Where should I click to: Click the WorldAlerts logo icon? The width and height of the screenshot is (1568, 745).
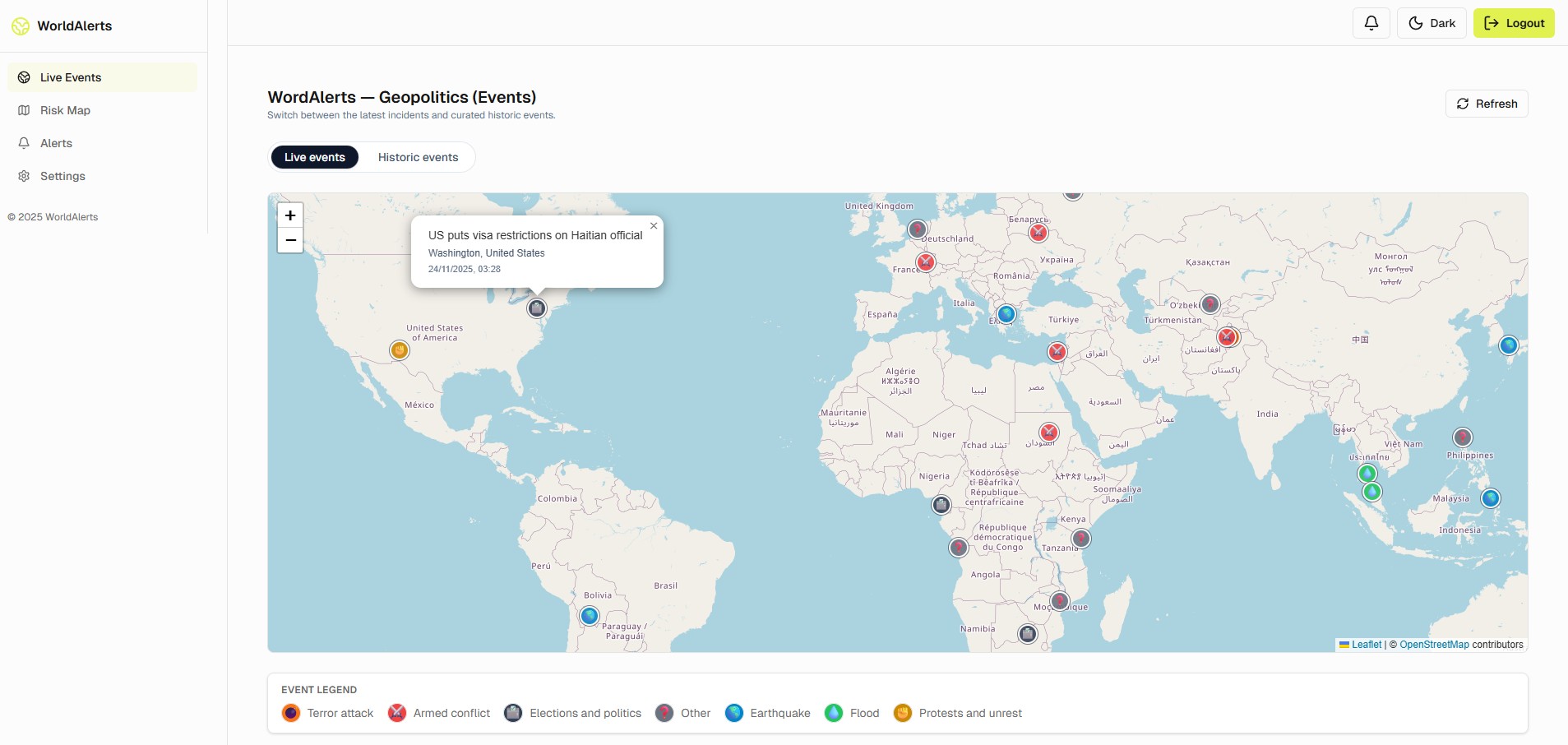click(21, 25)
